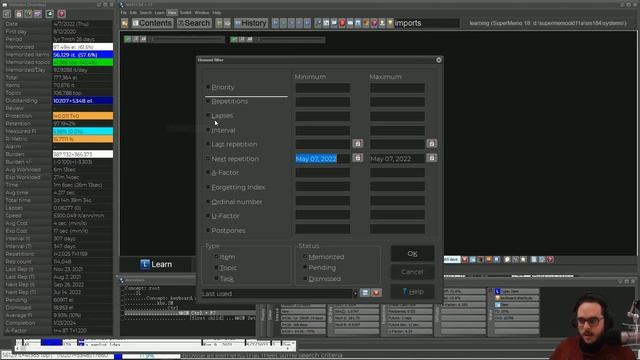Check the Forgetting index option
Image resolution: width=640 pixels, height=360 pixels.
[x=208, y=187]
